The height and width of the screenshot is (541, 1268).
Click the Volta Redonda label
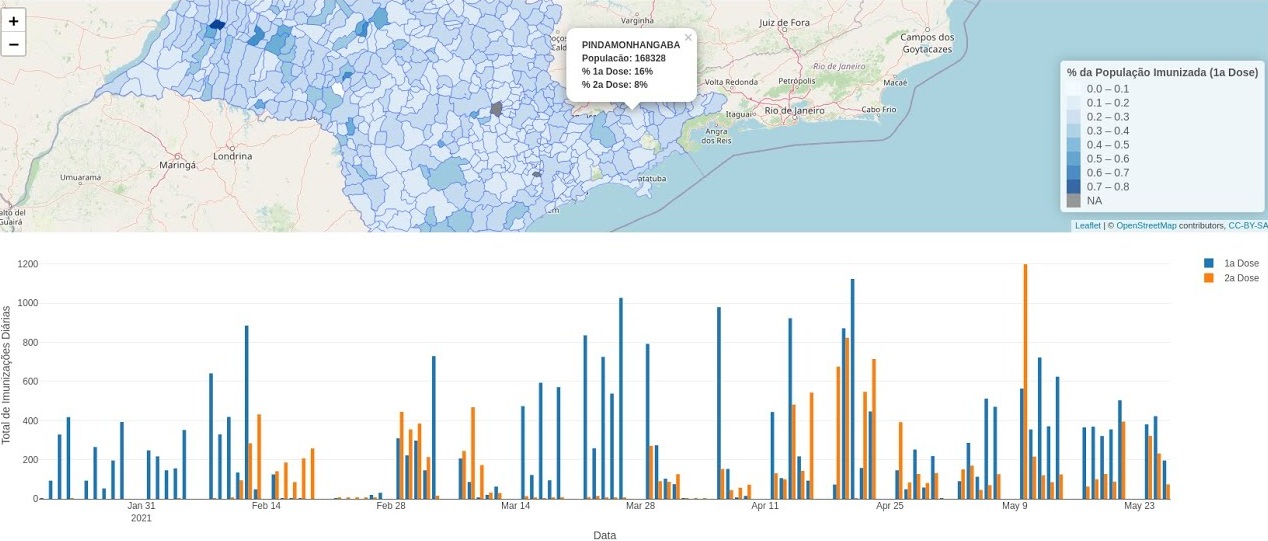tap(731, 82)
